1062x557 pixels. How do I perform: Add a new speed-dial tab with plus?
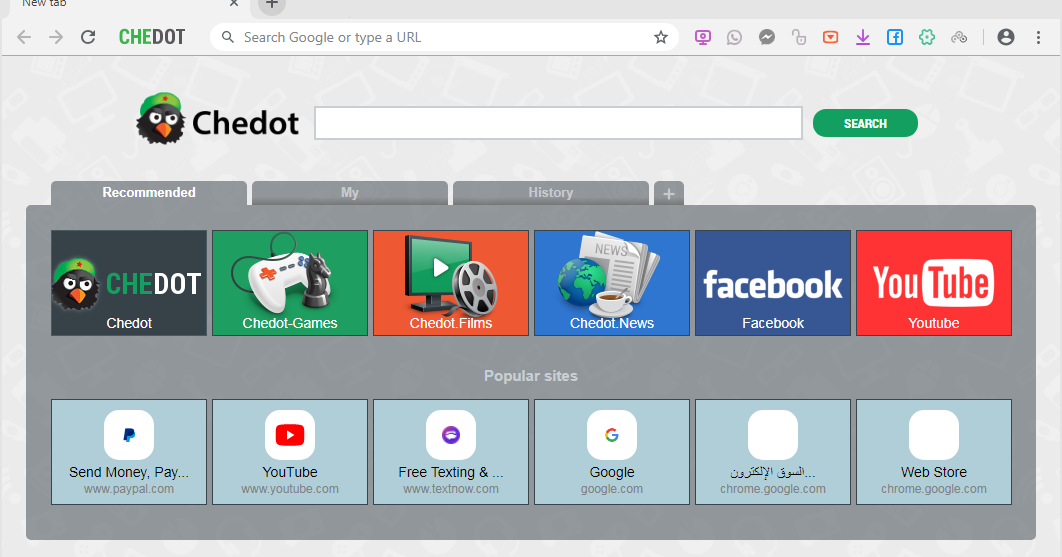(668, 194)
